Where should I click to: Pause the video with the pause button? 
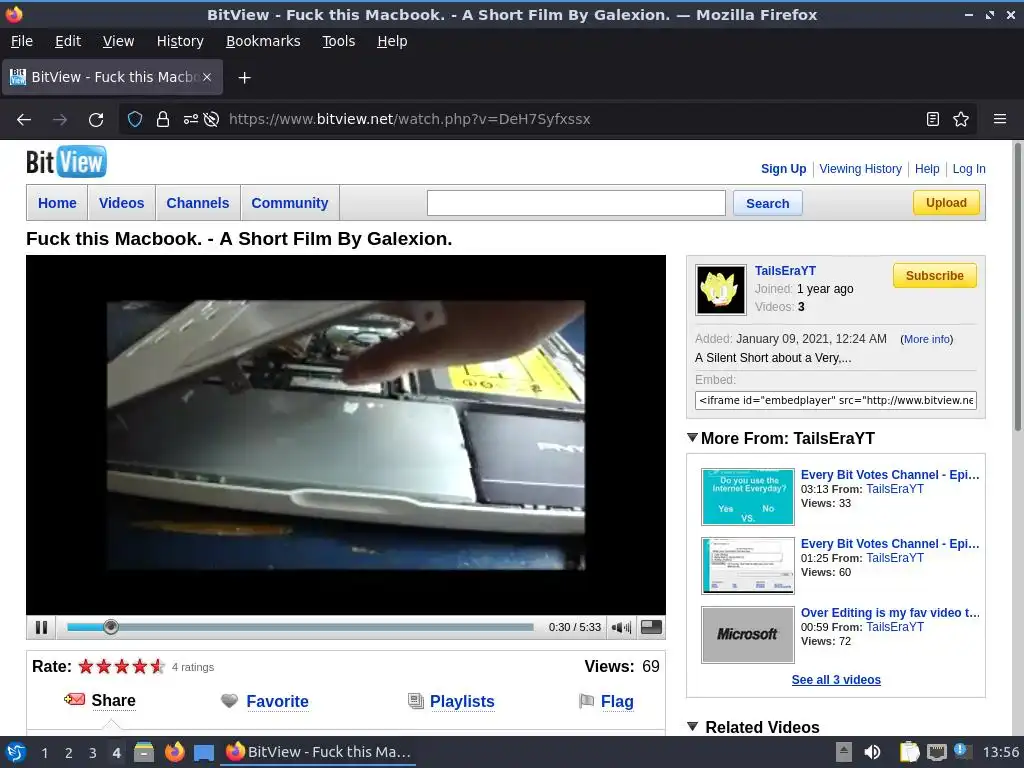[41, 628]
